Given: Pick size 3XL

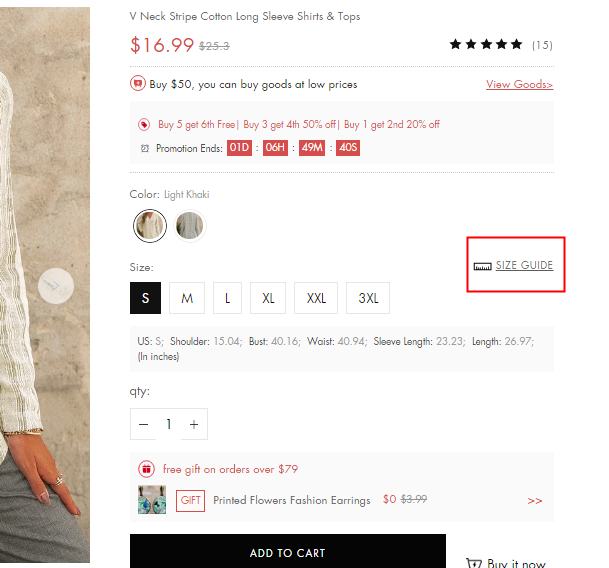Looking at the screenshot, I should 368,298.
